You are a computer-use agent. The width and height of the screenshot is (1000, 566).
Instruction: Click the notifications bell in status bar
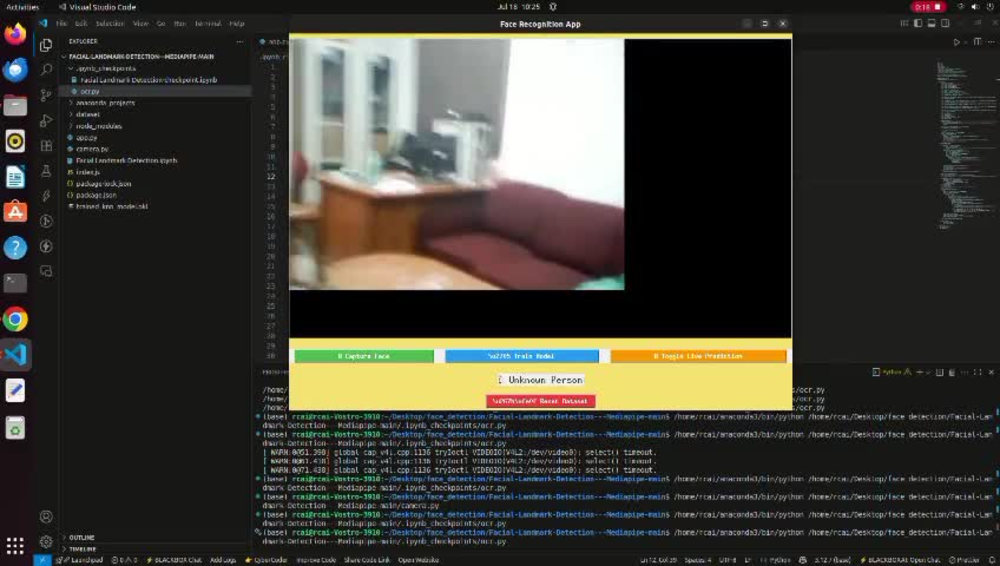(992, 560)
